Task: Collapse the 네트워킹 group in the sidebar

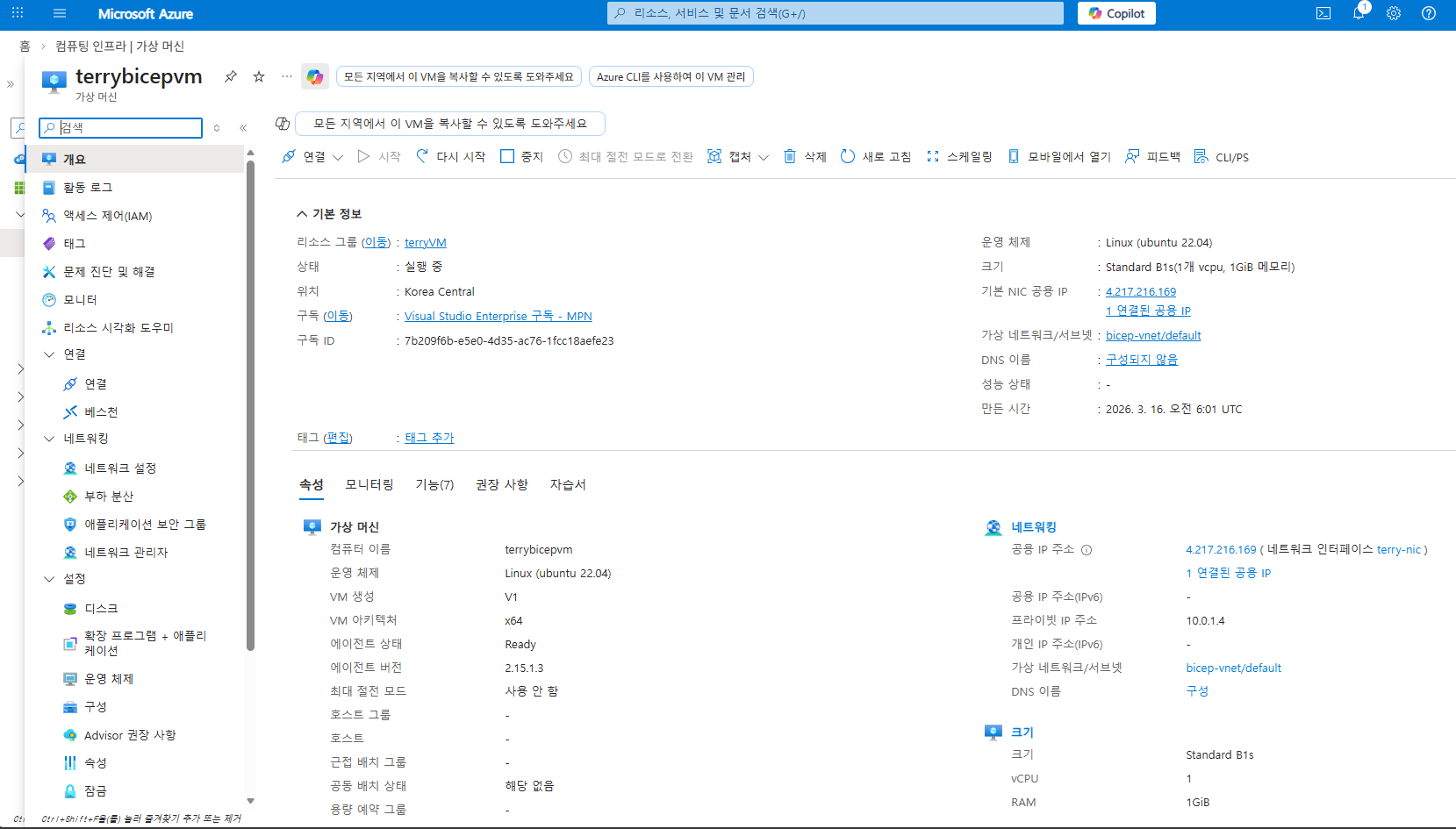Action: click(49, 438)
